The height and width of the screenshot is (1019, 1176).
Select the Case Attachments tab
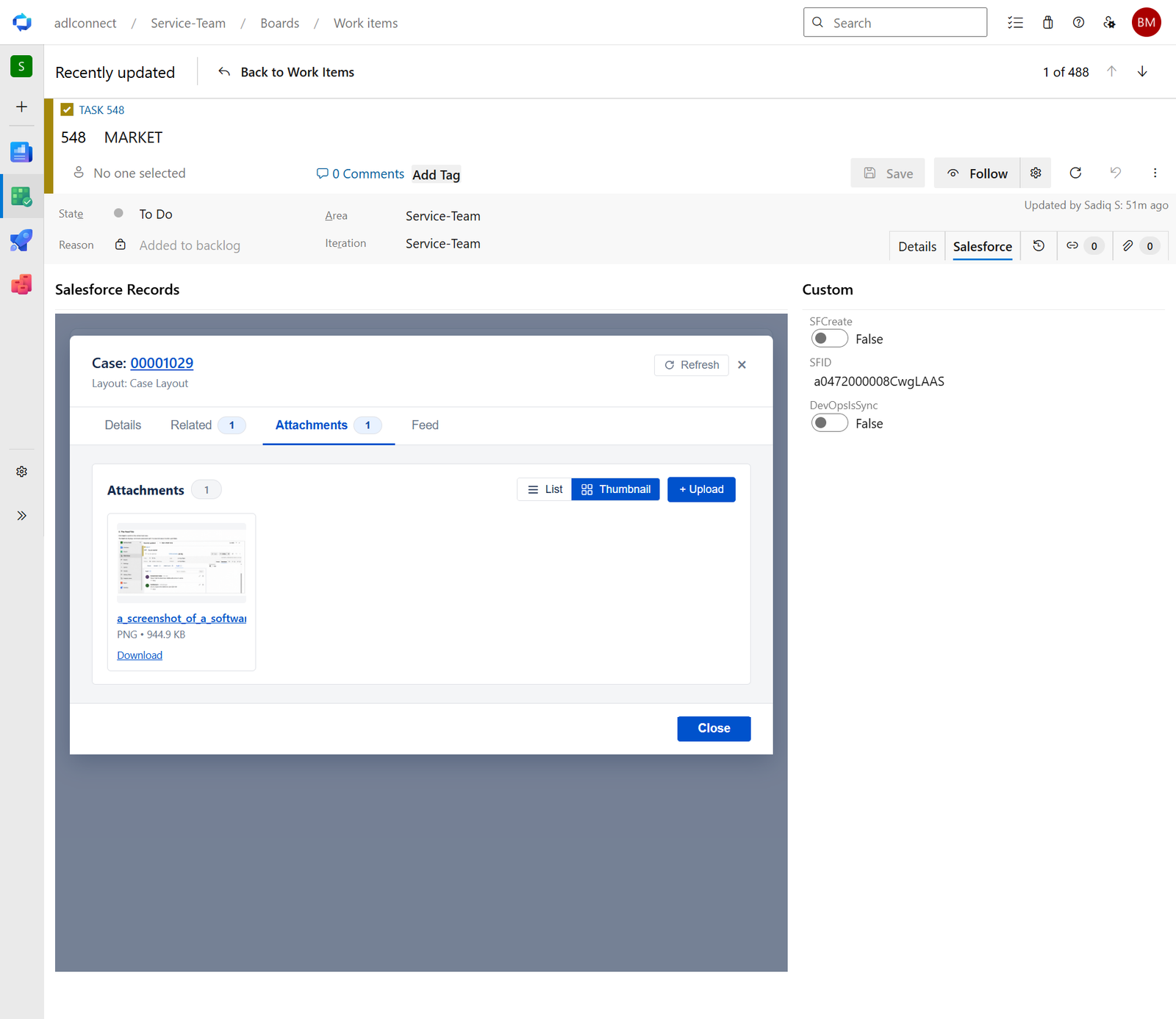(329, 425)
